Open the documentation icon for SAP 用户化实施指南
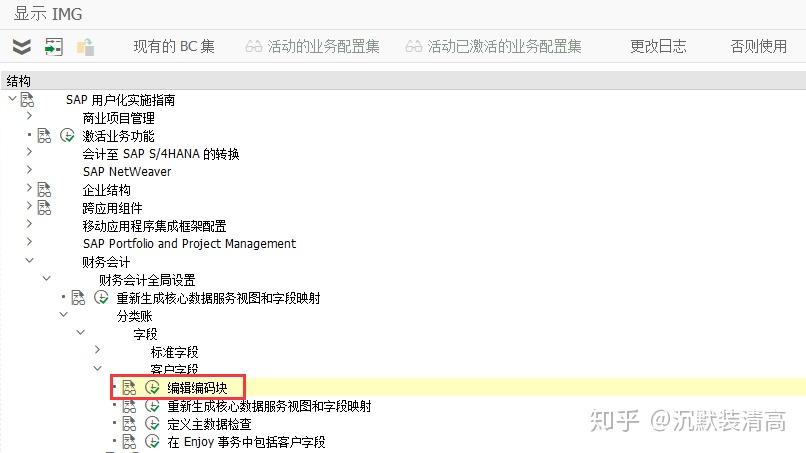The width and height of the screenshot is (806, 453). click(x=27, y=100)
